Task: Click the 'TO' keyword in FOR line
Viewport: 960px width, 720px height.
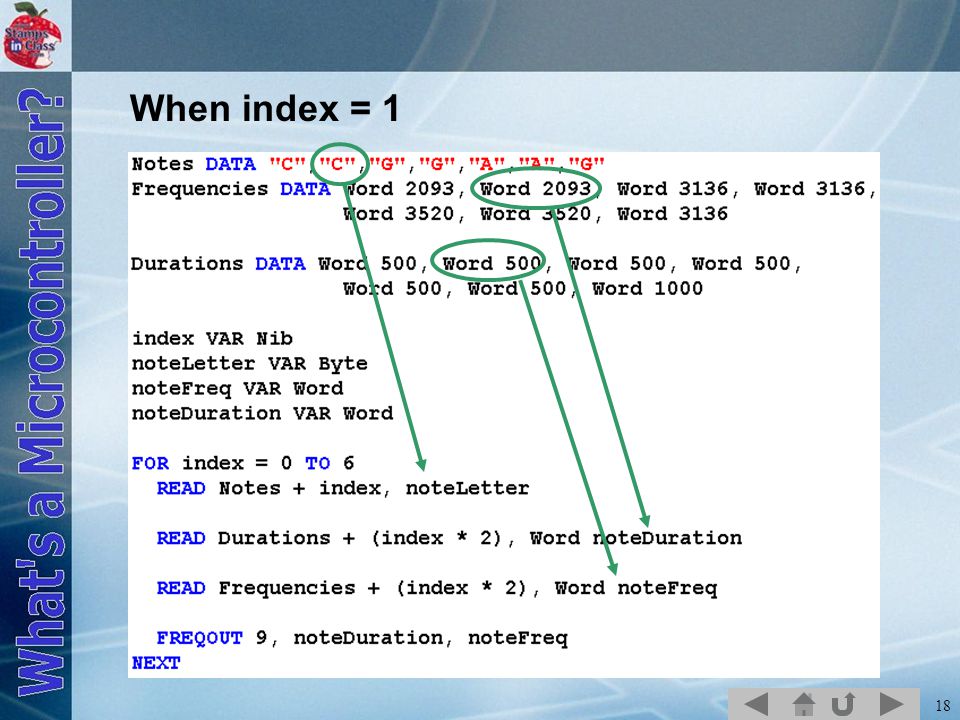Action: point(317,463)
